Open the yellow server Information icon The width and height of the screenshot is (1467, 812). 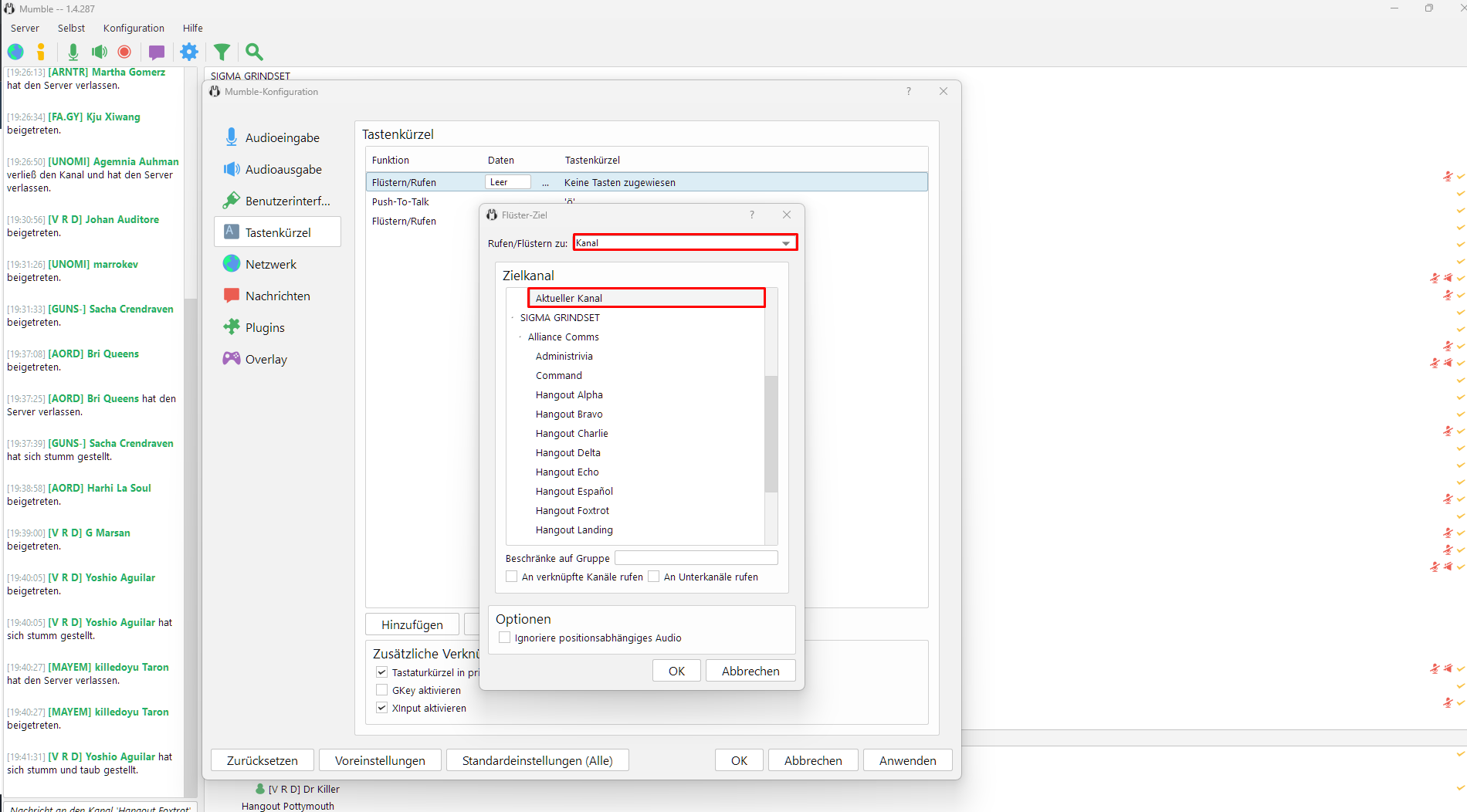41,52
